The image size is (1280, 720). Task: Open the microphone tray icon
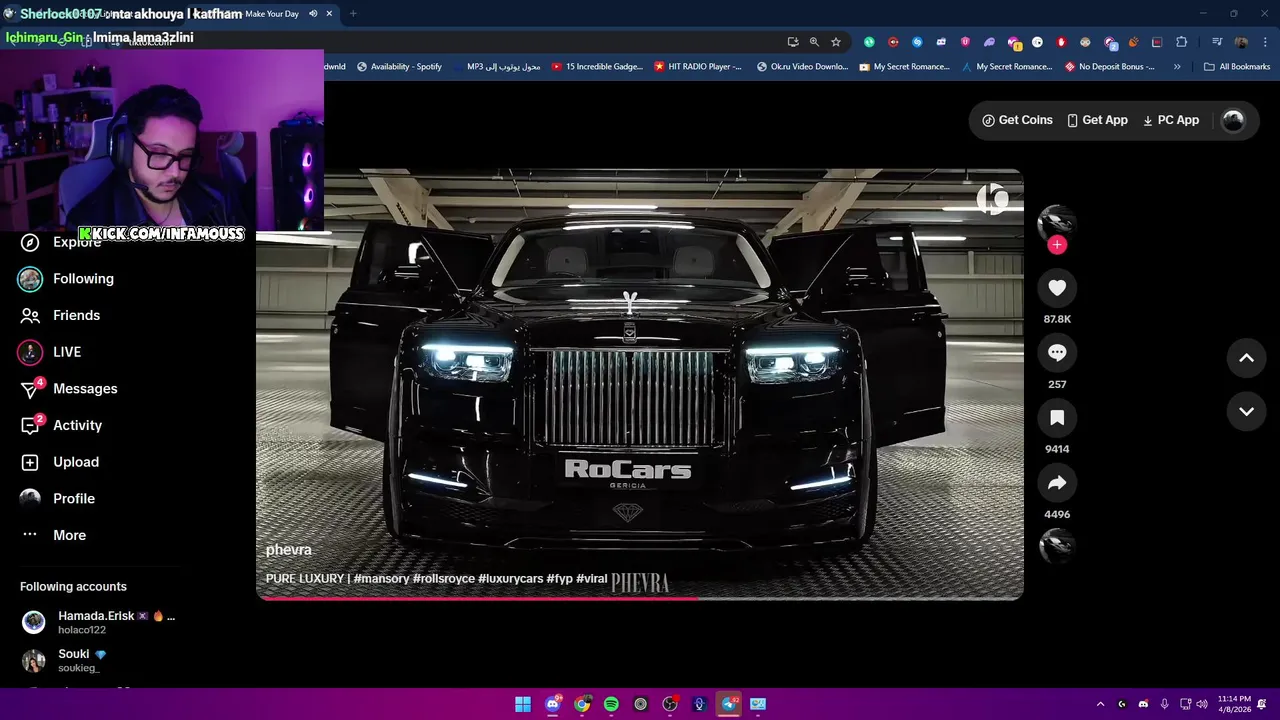coord(1164,704)
